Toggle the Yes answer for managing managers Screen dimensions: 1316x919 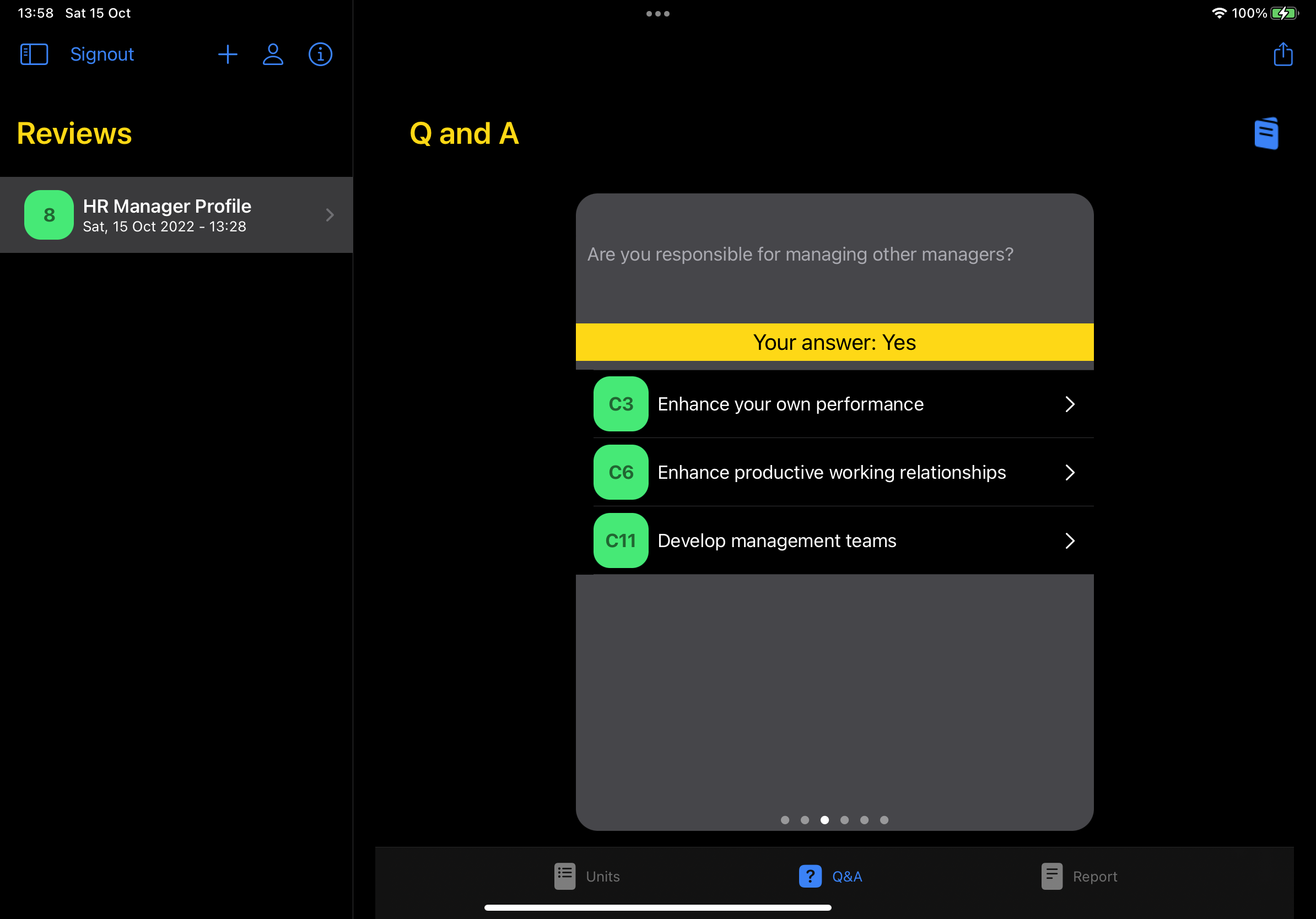point(835,342)
